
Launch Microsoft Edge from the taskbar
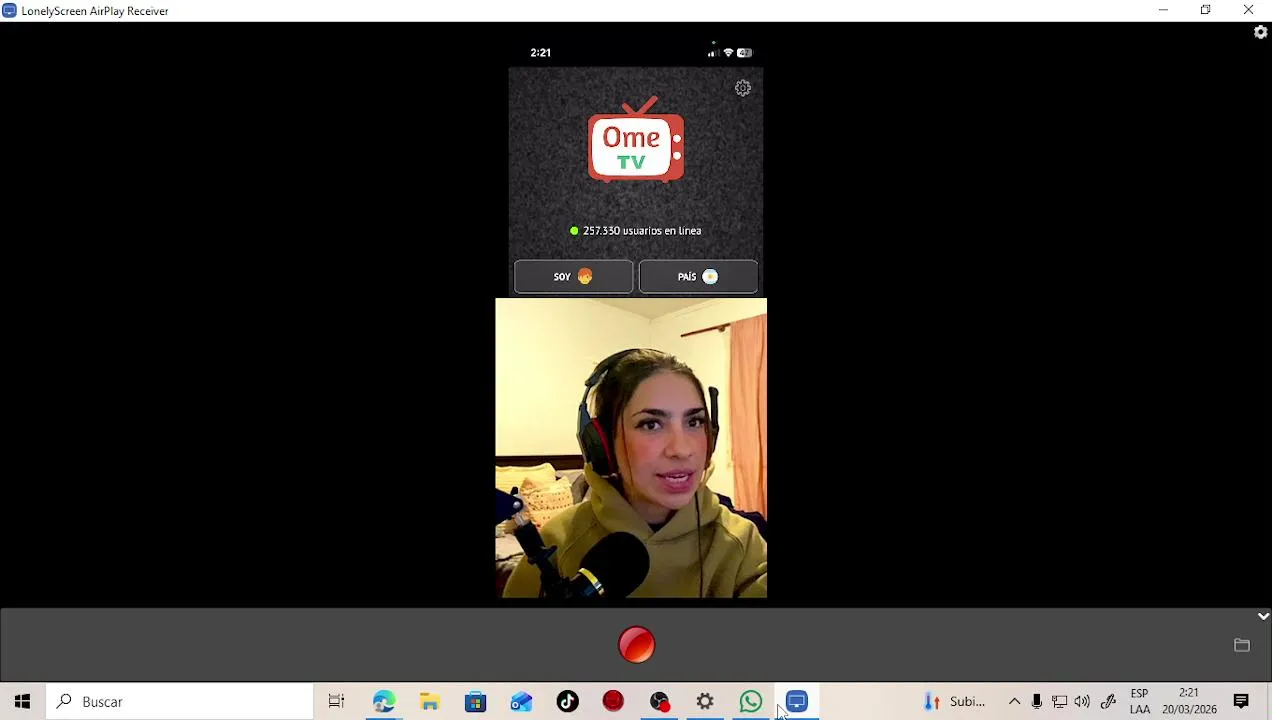coord(384,702)
